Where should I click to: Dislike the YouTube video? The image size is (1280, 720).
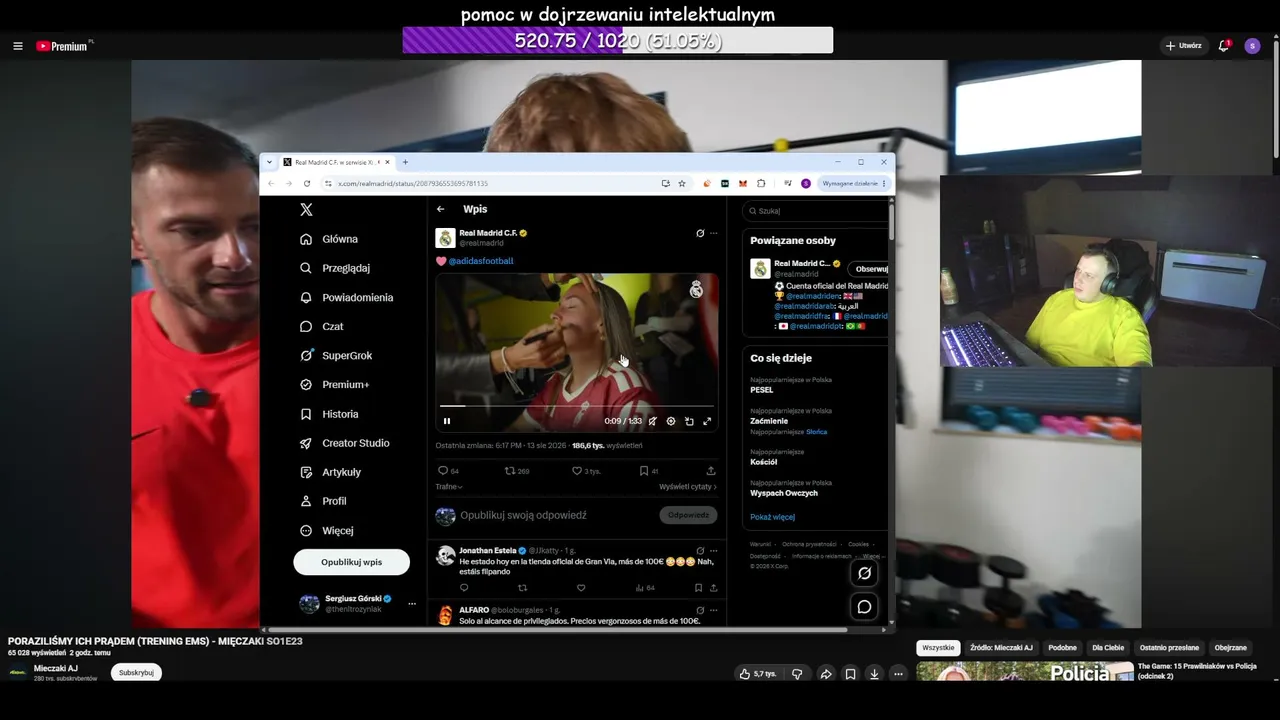[797, 674]
